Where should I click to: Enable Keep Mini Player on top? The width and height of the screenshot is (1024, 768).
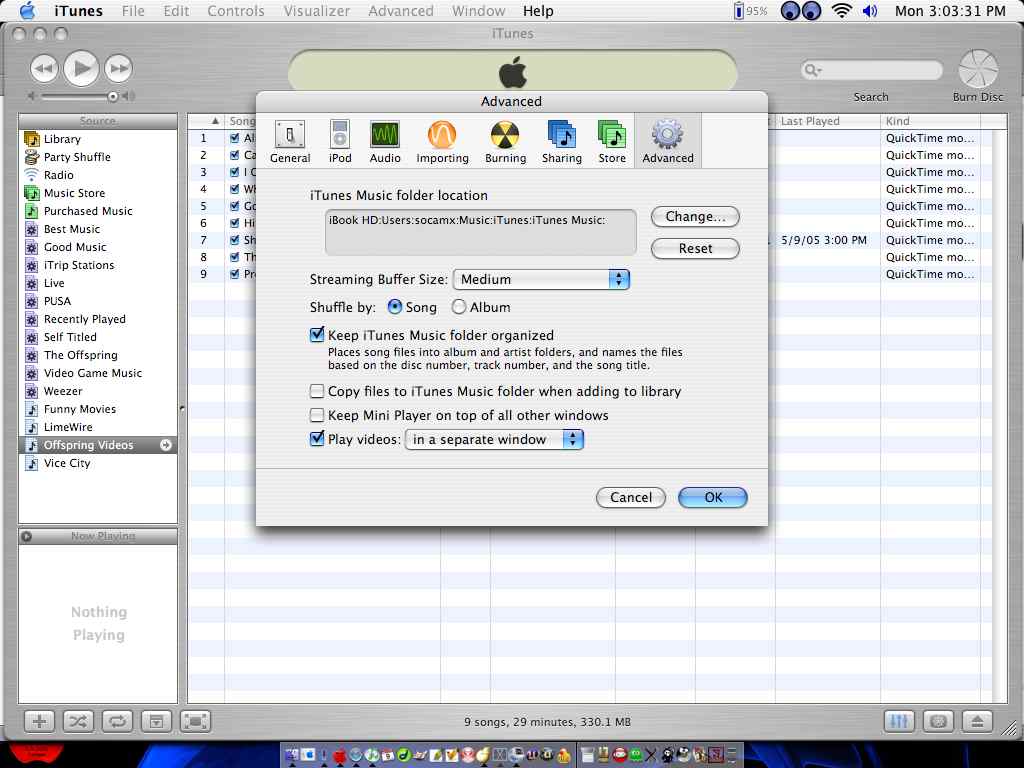coord(317,415)
